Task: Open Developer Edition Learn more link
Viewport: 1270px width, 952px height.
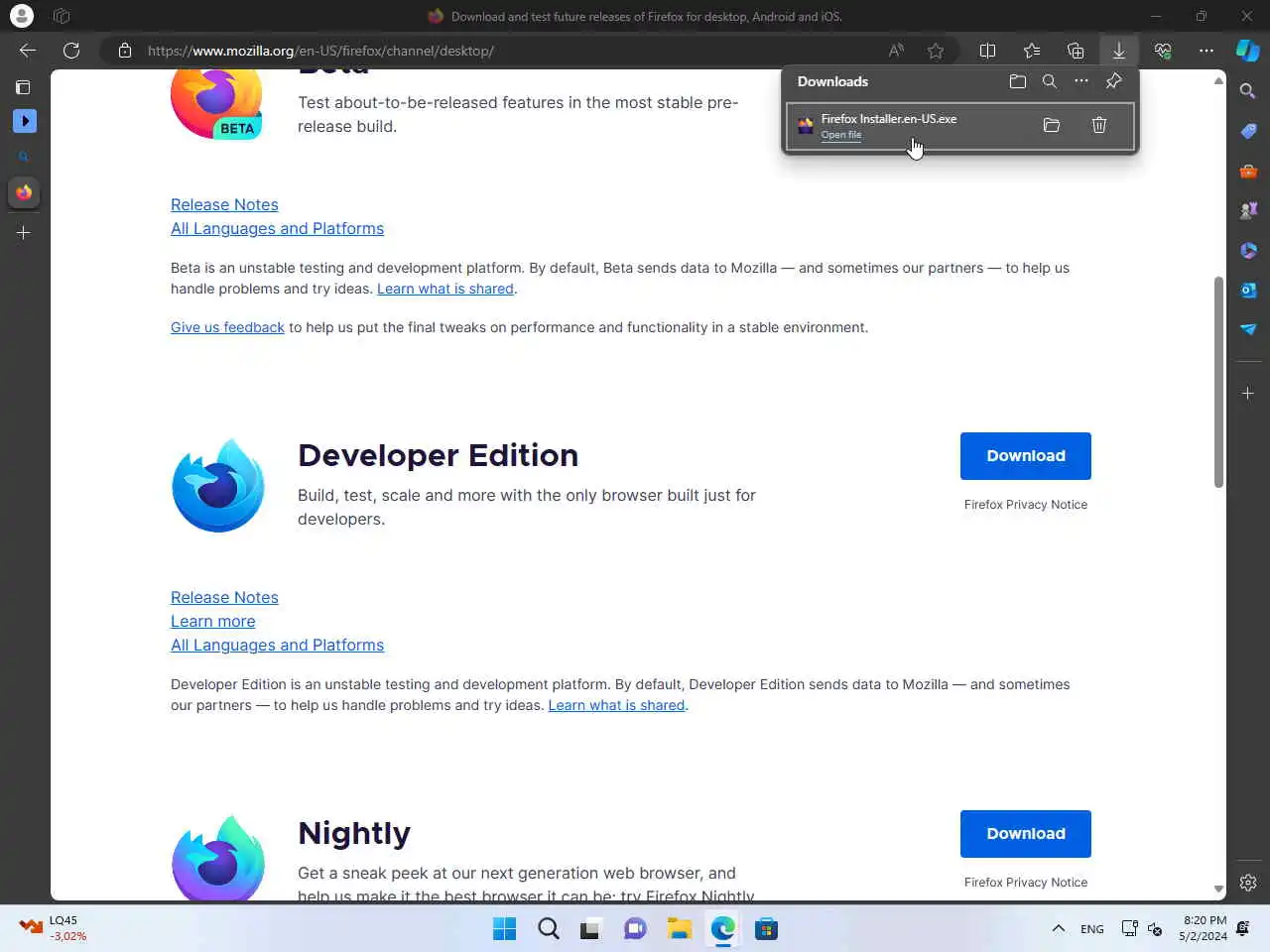Action: coord(212,621)
